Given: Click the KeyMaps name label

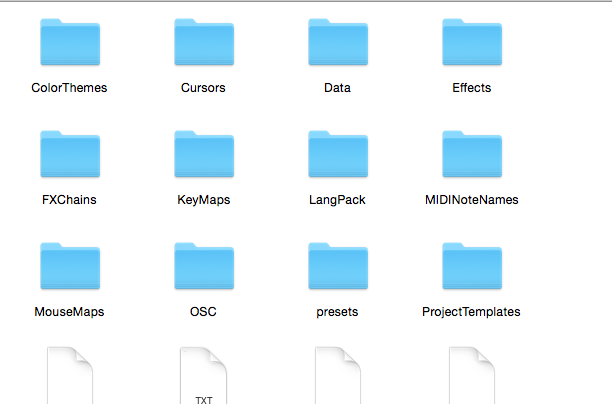Looking at the screenshot, I should (x=204, y=200).
